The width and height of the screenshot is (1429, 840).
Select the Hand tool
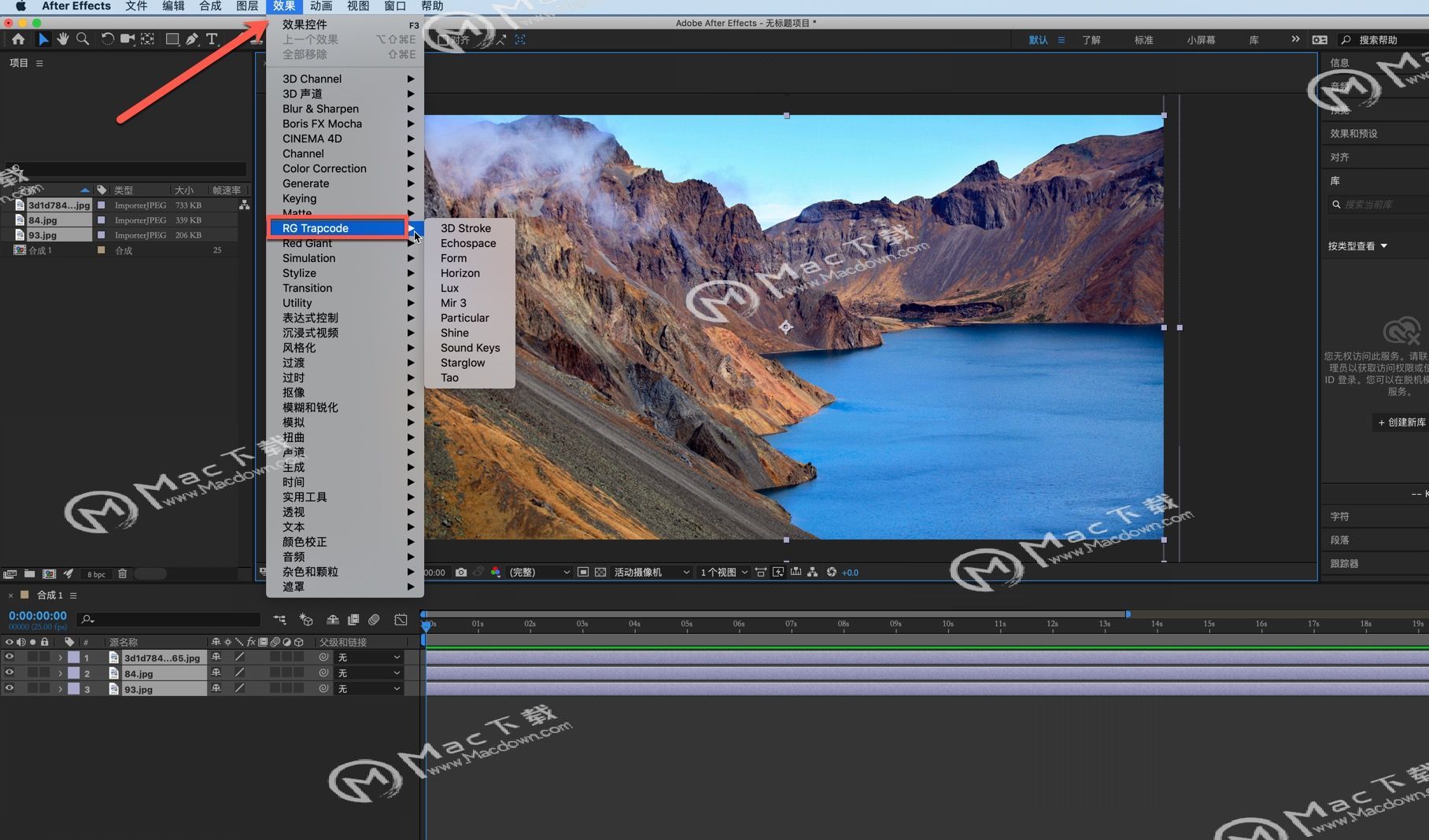click(x=63, y=39)
